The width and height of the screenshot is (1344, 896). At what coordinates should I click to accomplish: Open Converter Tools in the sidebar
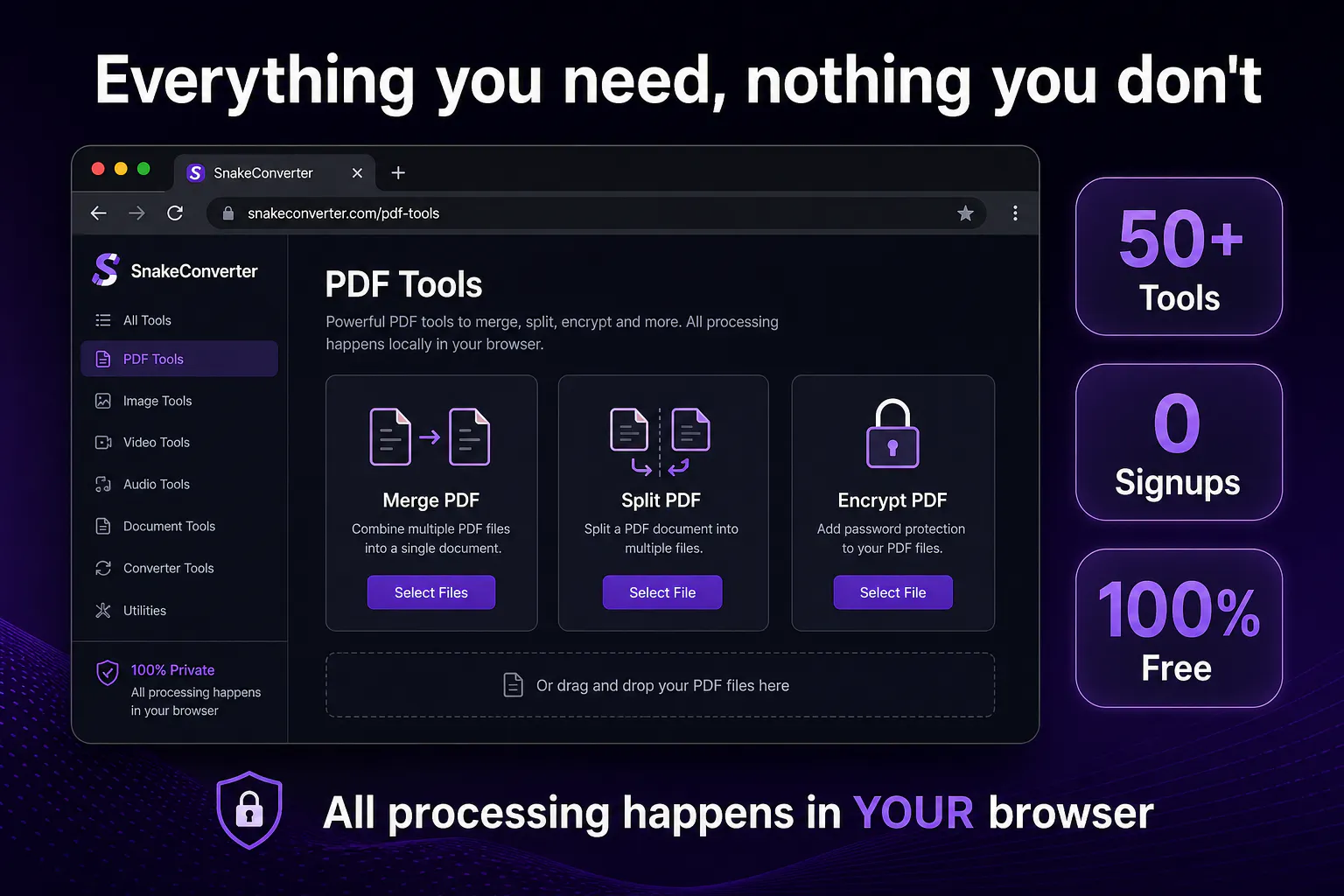179,568
